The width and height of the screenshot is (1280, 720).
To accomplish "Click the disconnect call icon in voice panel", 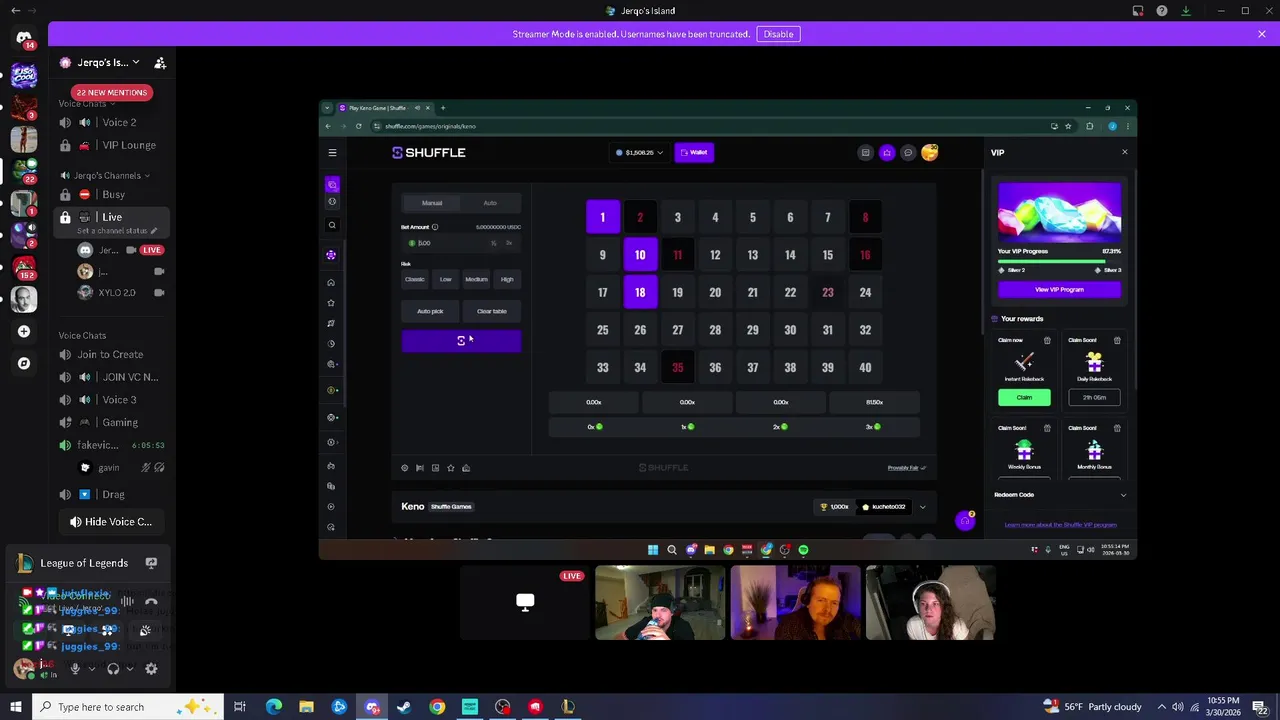I will (151, 602).
